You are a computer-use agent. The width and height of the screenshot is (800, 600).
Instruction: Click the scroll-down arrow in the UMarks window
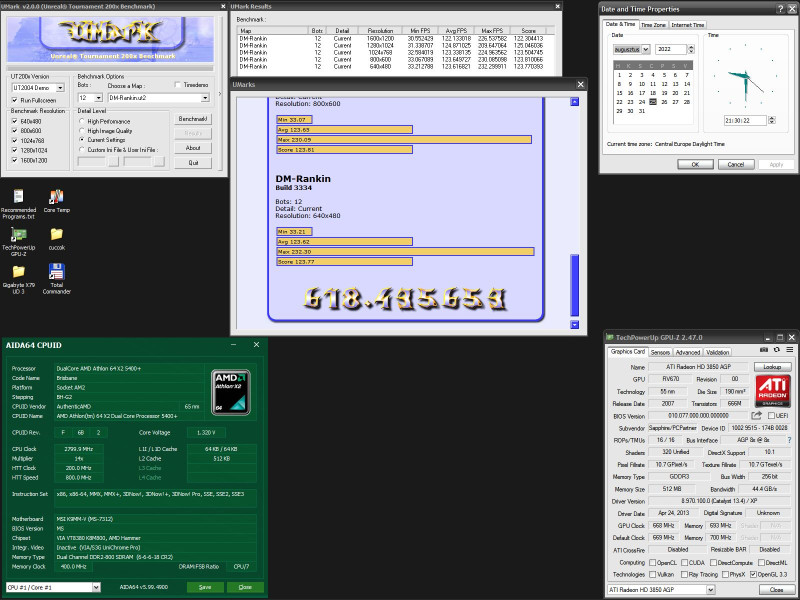point(574,324)
